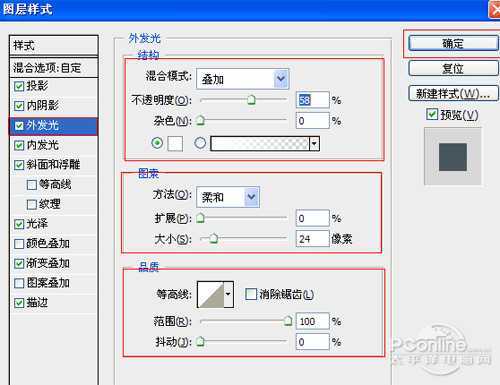Click the style preview thumbnail
The width and height of the screenshot is (500, 385).
453,156
